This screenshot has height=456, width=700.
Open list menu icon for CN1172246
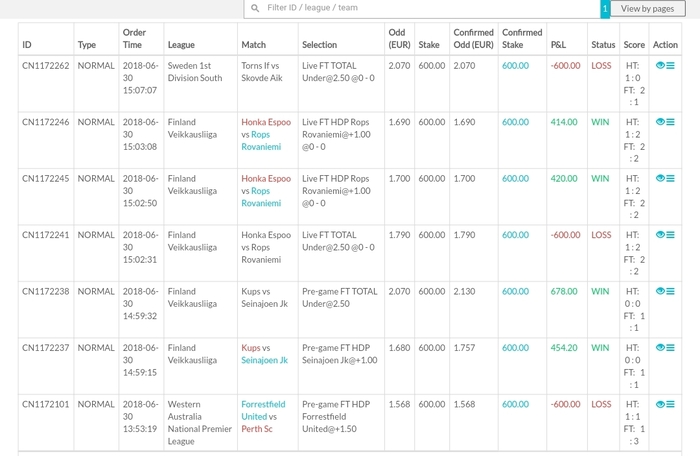coord(670,122)
